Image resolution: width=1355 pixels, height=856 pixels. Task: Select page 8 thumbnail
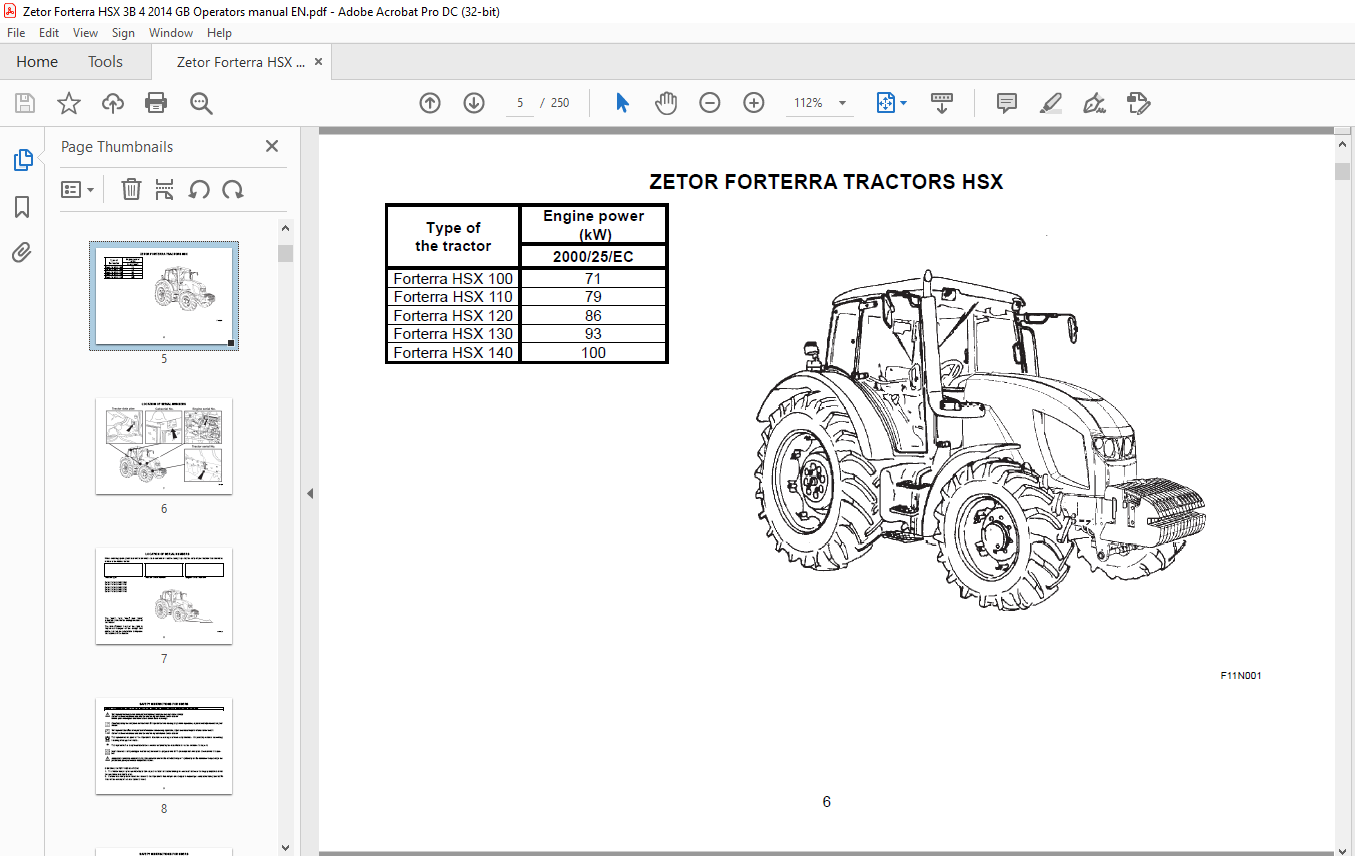pos(164,746)
